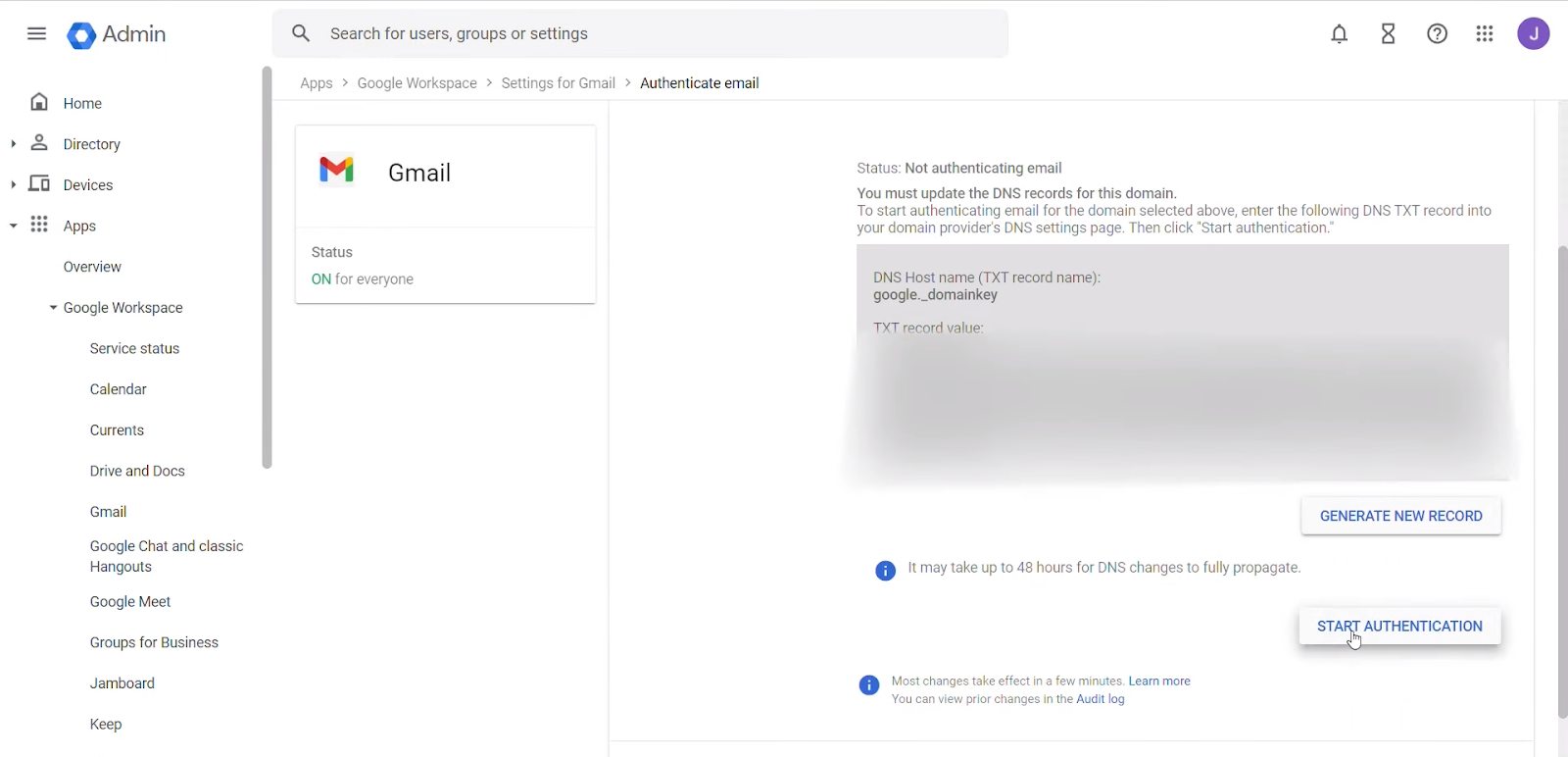
Task: Open Devices in the sidebar
Action: [88, 185]
